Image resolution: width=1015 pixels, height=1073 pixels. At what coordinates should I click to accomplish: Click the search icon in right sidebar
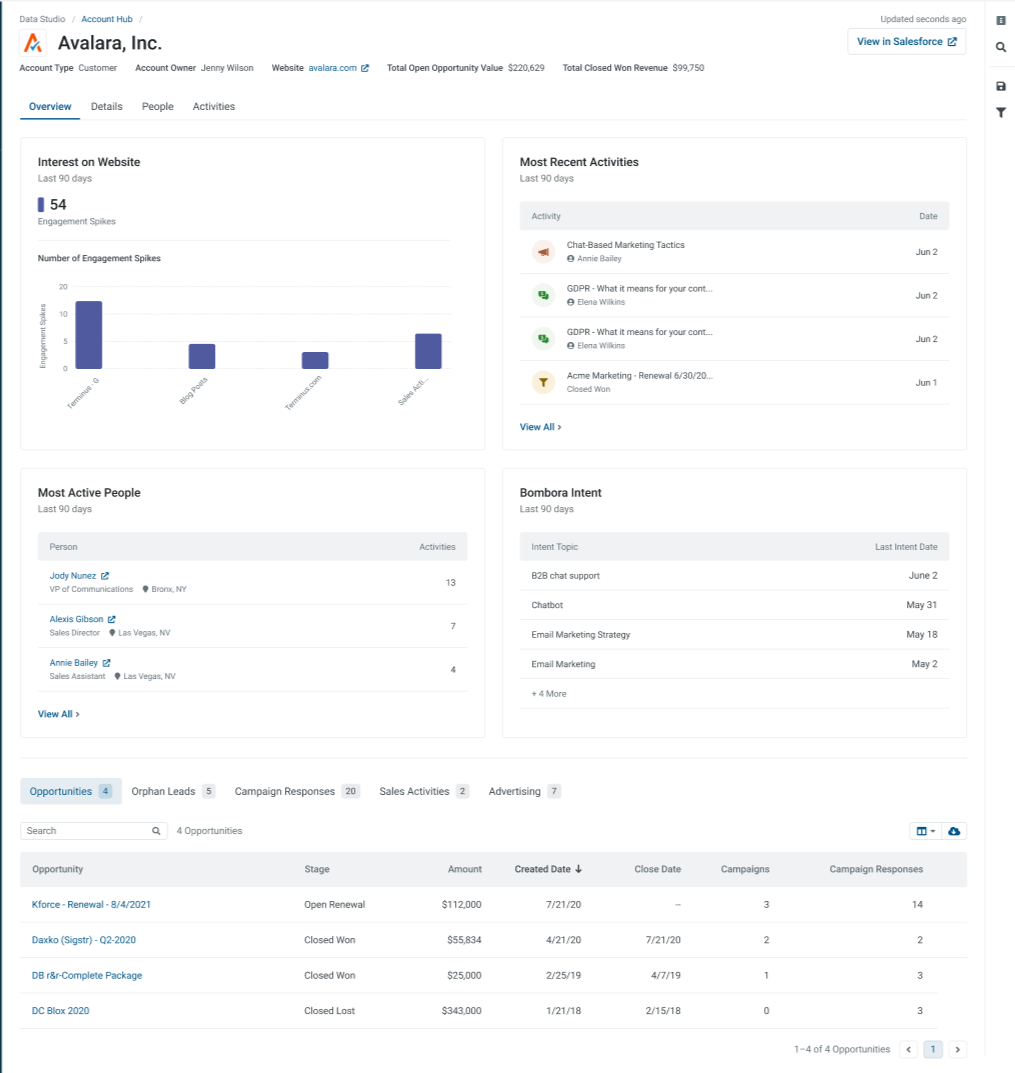1001,47
